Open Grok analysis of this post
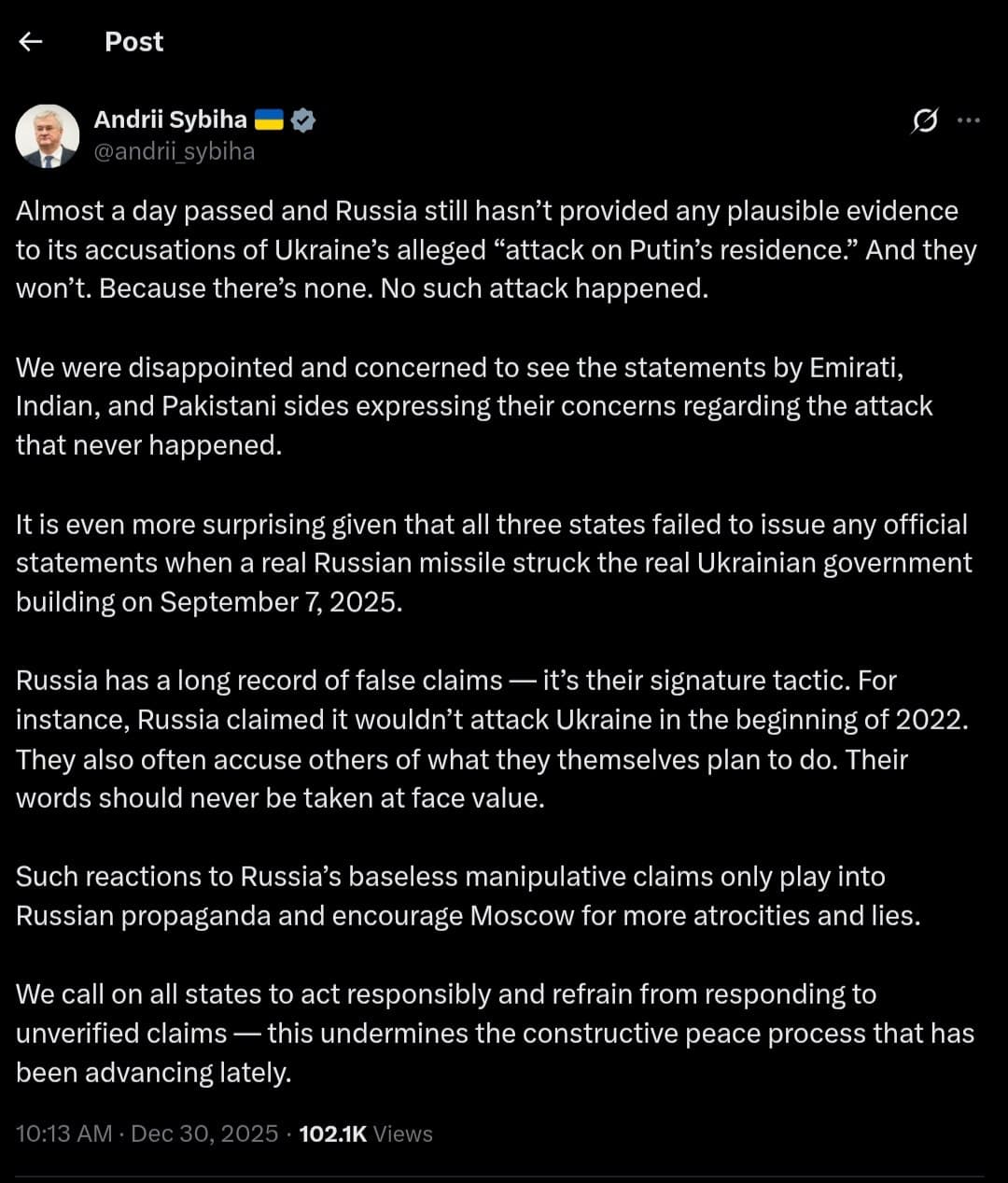1008x1183 pixels. [x=924, y=120]
